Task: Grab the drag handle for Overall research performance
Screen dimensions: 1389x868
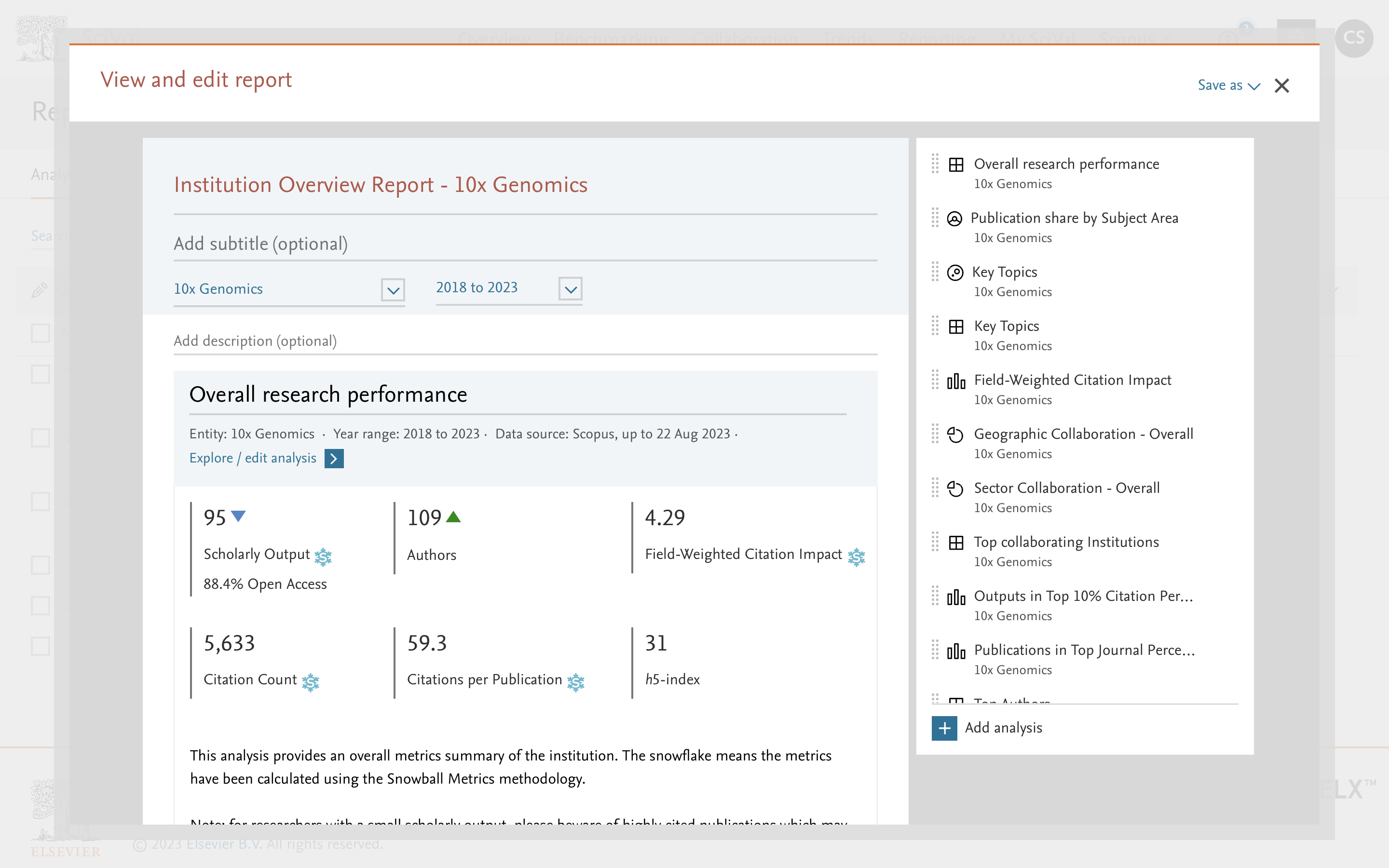Action: [x=935, y=163]
